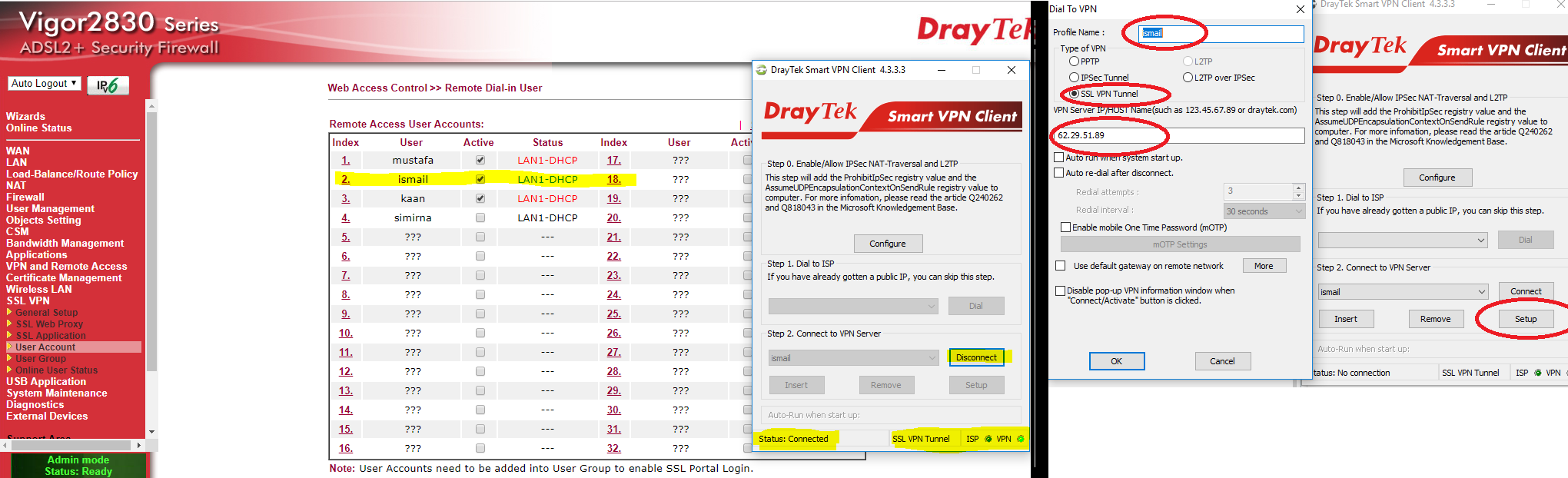
Task: Click the green VPN status indicator
Action: 1021,439
